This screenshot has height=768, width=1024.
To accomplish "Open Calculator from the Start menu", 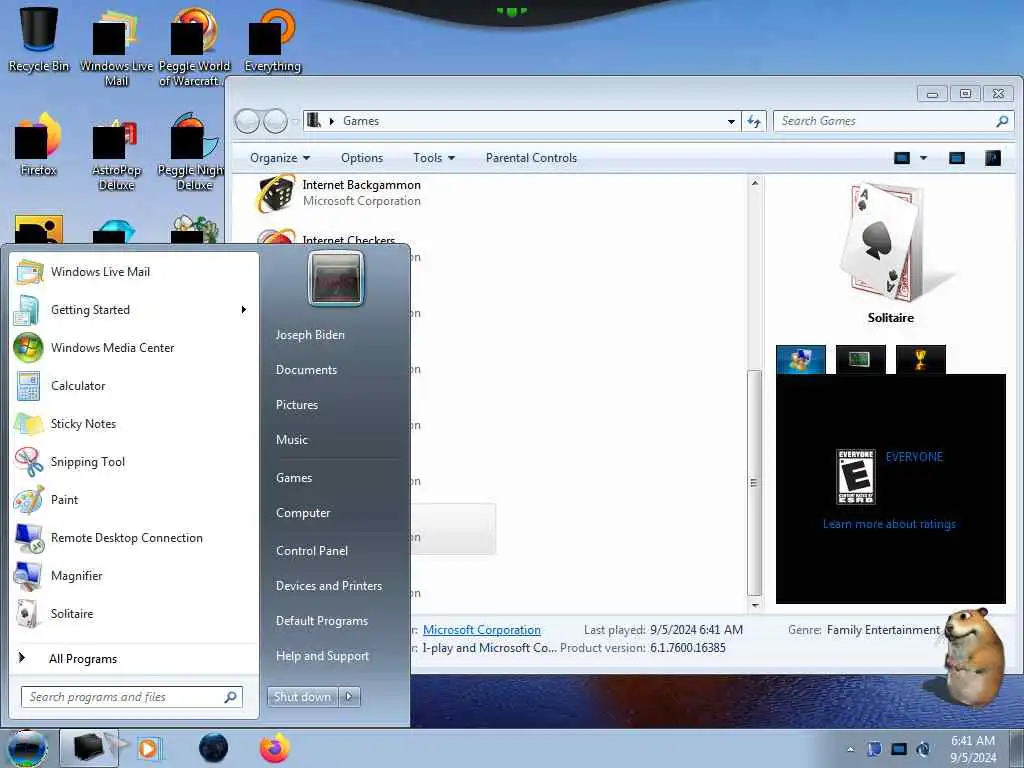I will [x=135, y=385].
